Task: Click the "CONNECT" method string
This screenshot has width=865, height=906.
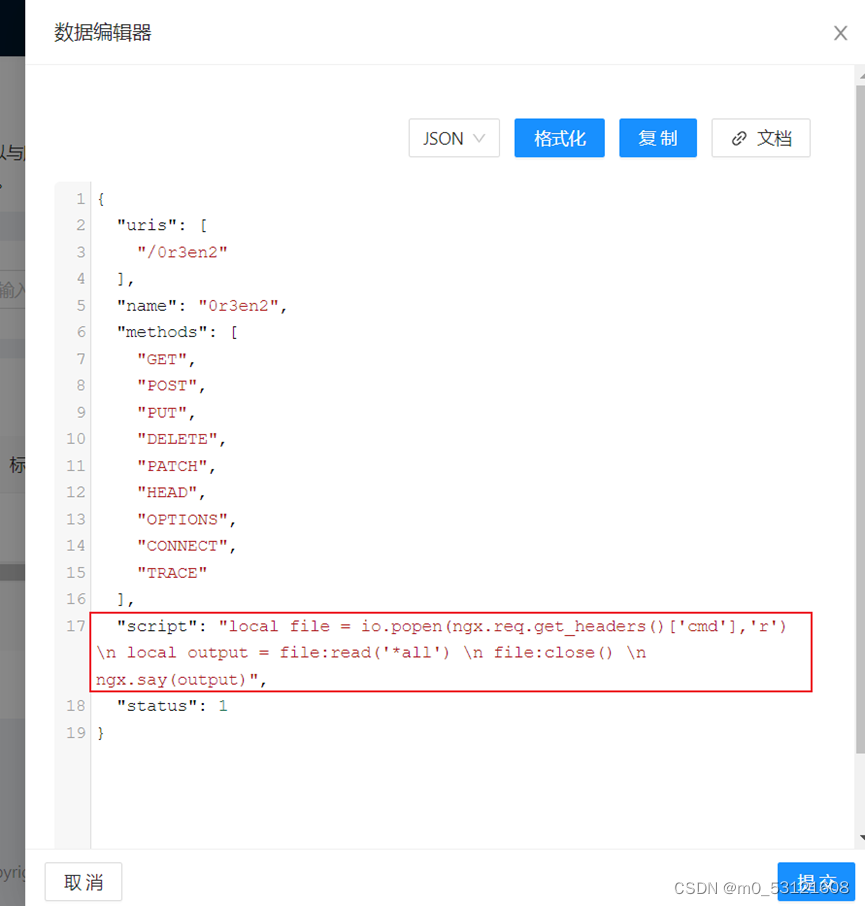Action: (182, 546)
